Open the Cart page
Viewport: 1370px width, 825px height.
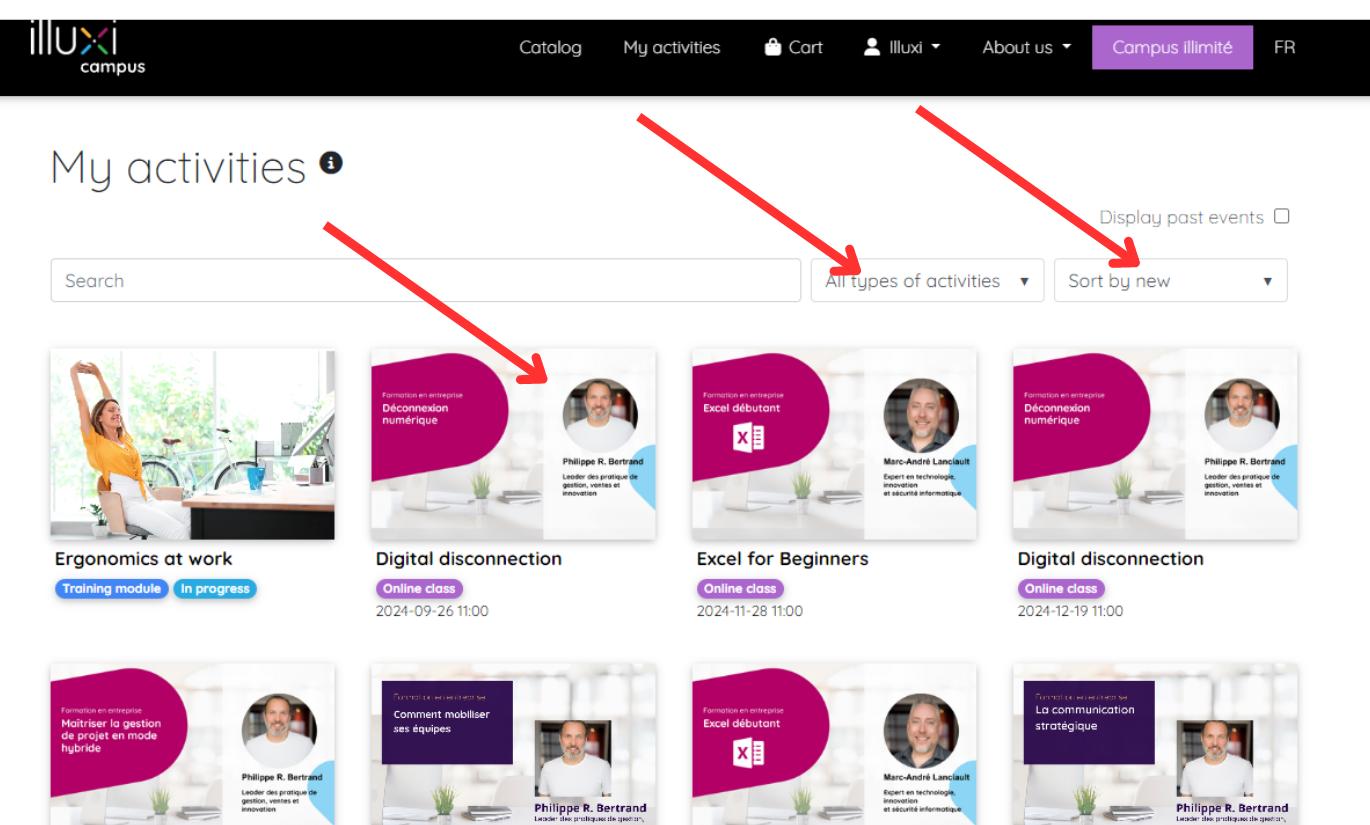(794, 47)
